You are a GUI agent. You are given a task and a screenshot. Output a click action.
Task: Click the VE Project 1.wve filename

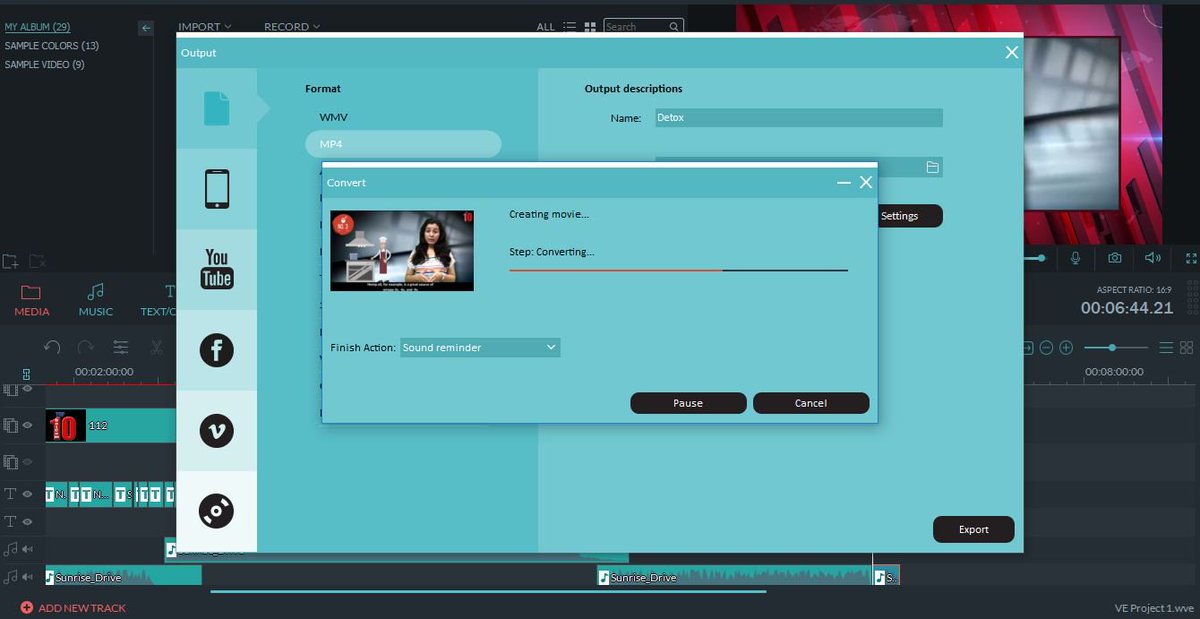tap(1154, 608)
